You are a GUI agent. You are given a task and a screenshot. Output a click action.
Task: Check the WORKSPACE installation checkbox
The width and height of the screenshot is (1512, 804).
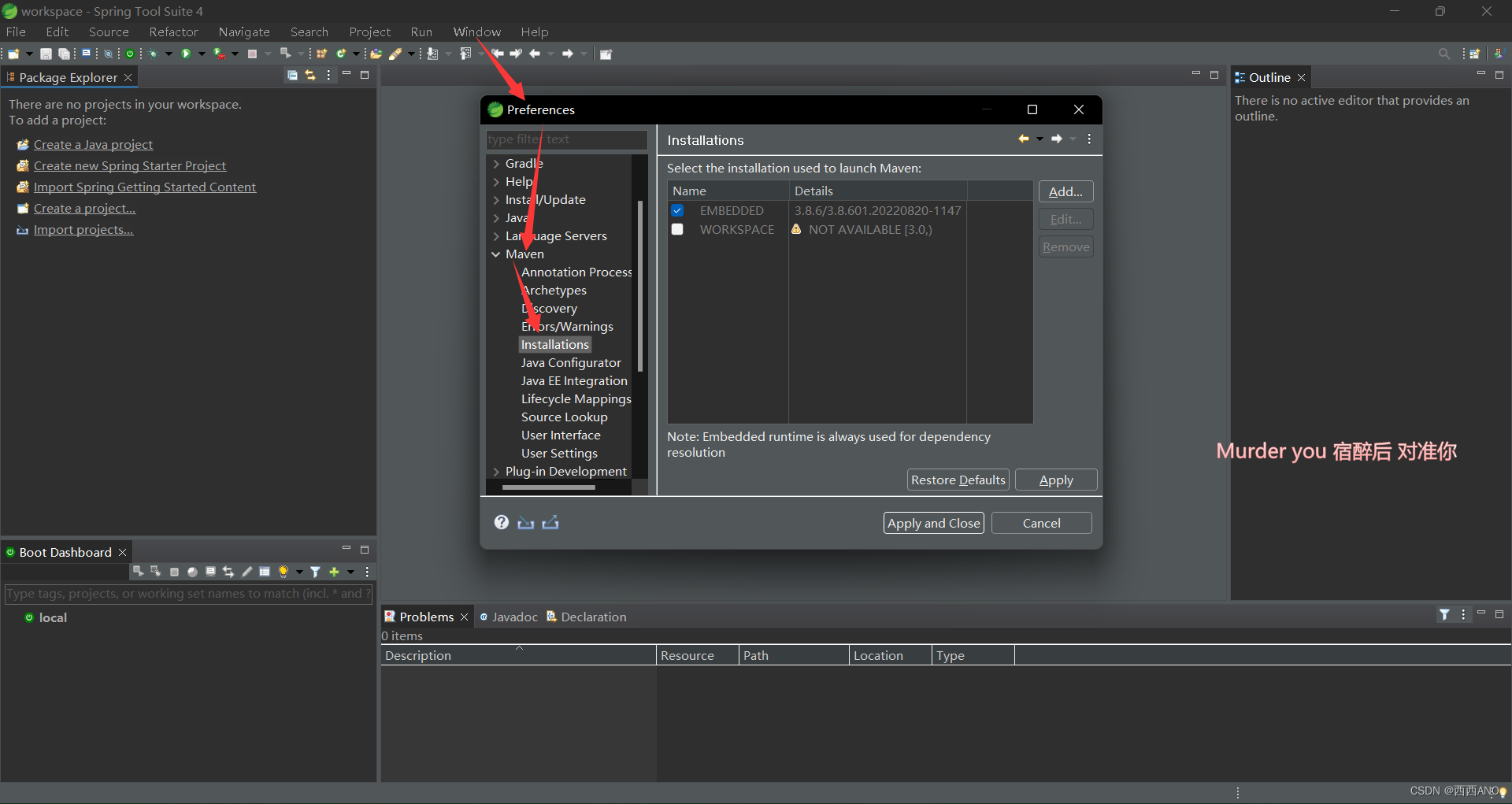[x=677, y=229]
